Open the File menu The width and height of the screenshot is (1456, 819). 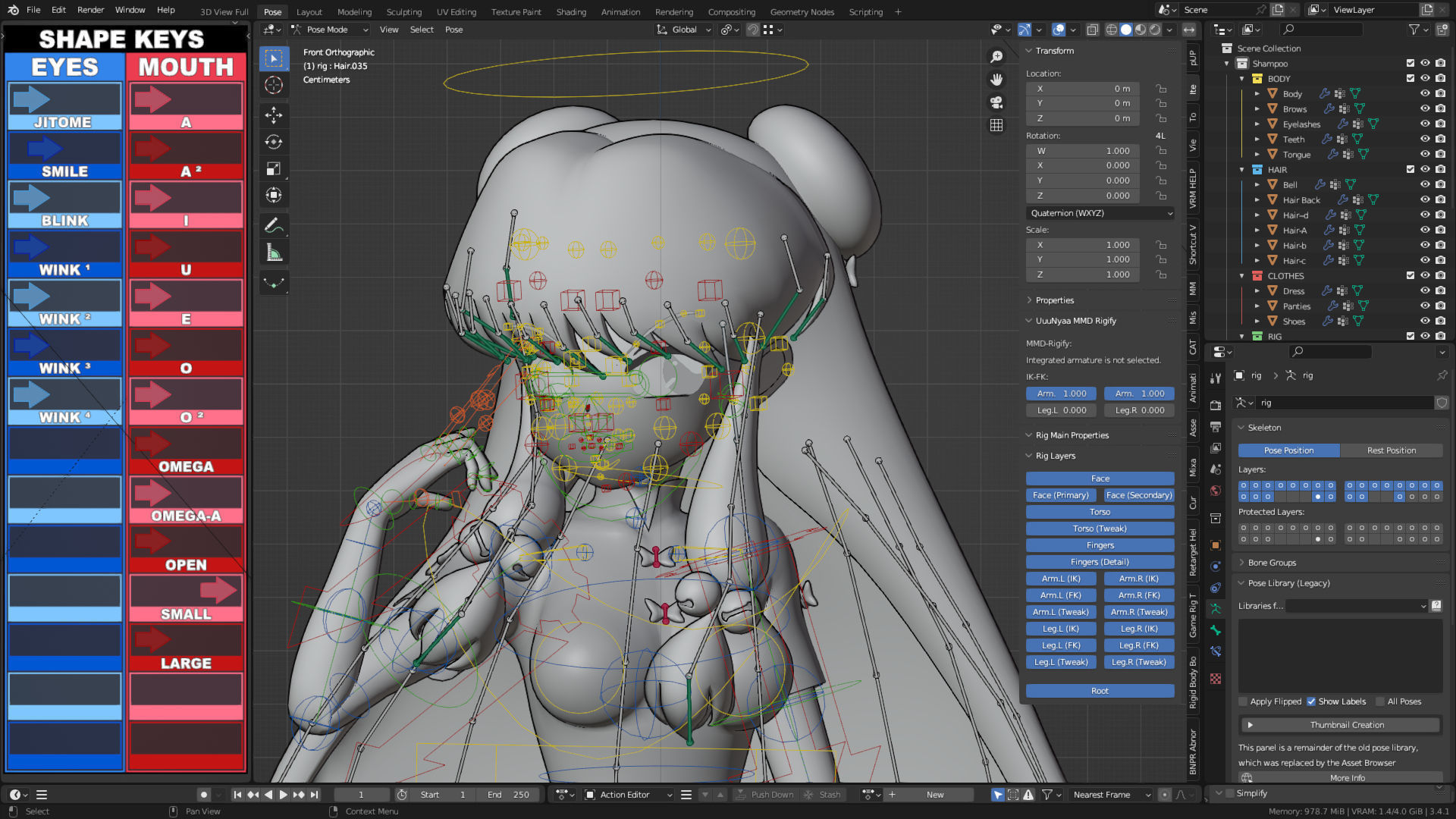33,10
